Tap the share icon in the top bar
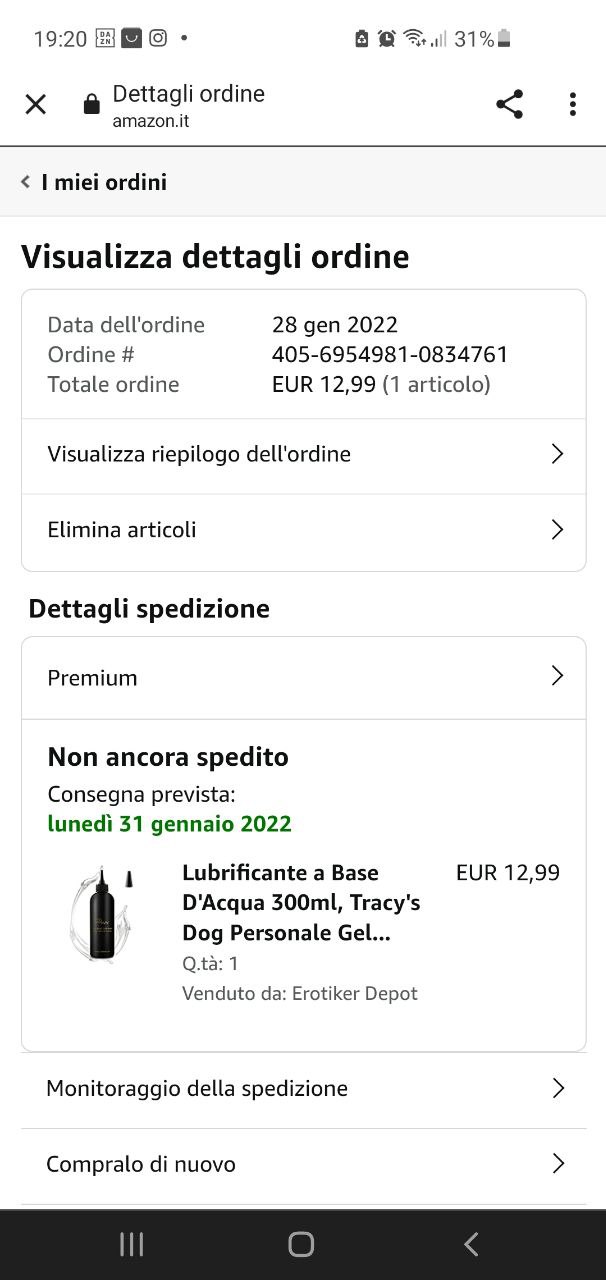Viewport: 606px width, 1280px height. [509, 104]
